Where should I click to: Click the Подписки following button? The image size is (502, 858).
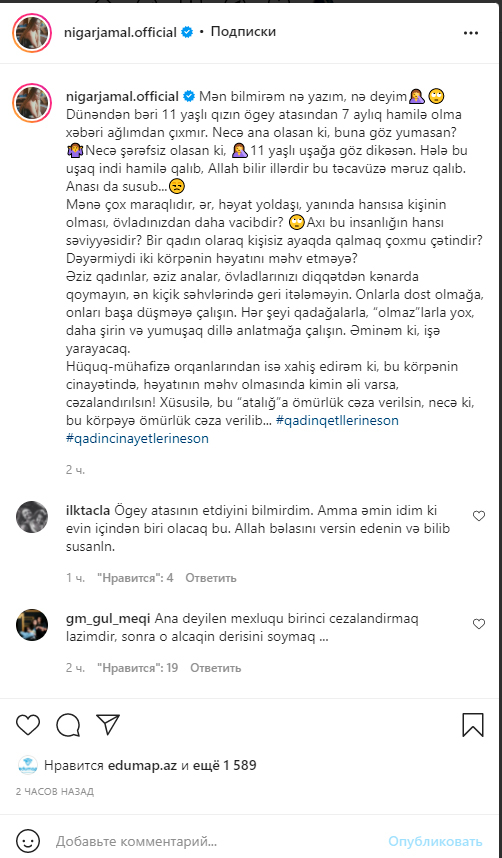(x=243, y=32)
